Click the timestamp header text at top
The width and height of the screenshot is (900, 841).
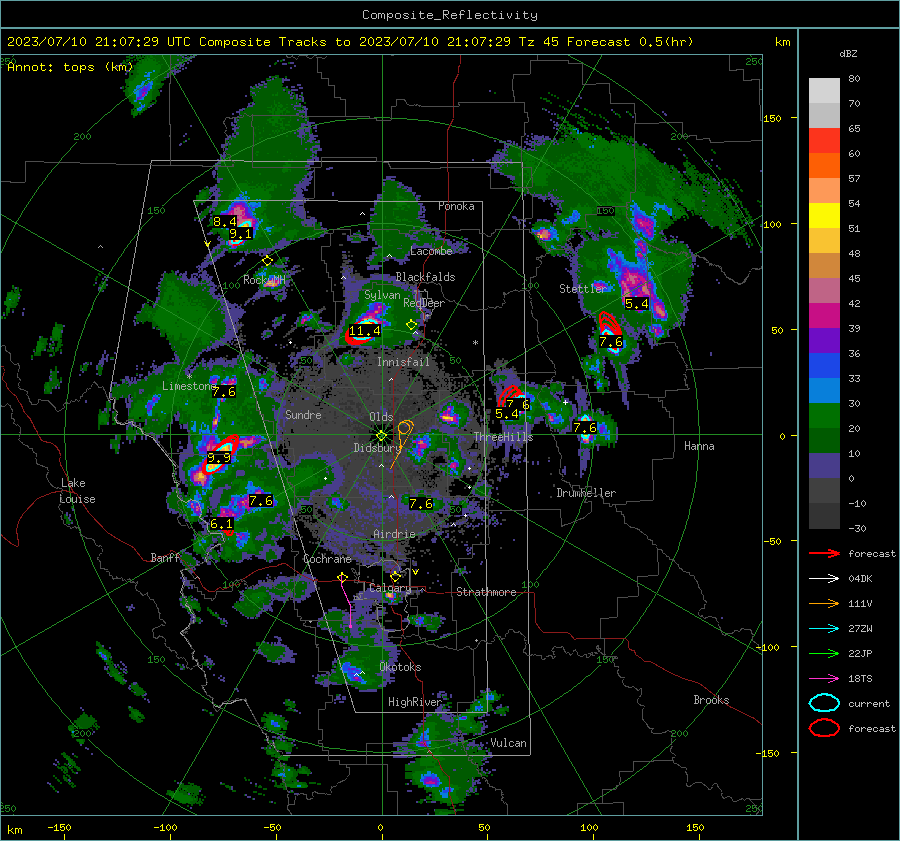[350, 42]
